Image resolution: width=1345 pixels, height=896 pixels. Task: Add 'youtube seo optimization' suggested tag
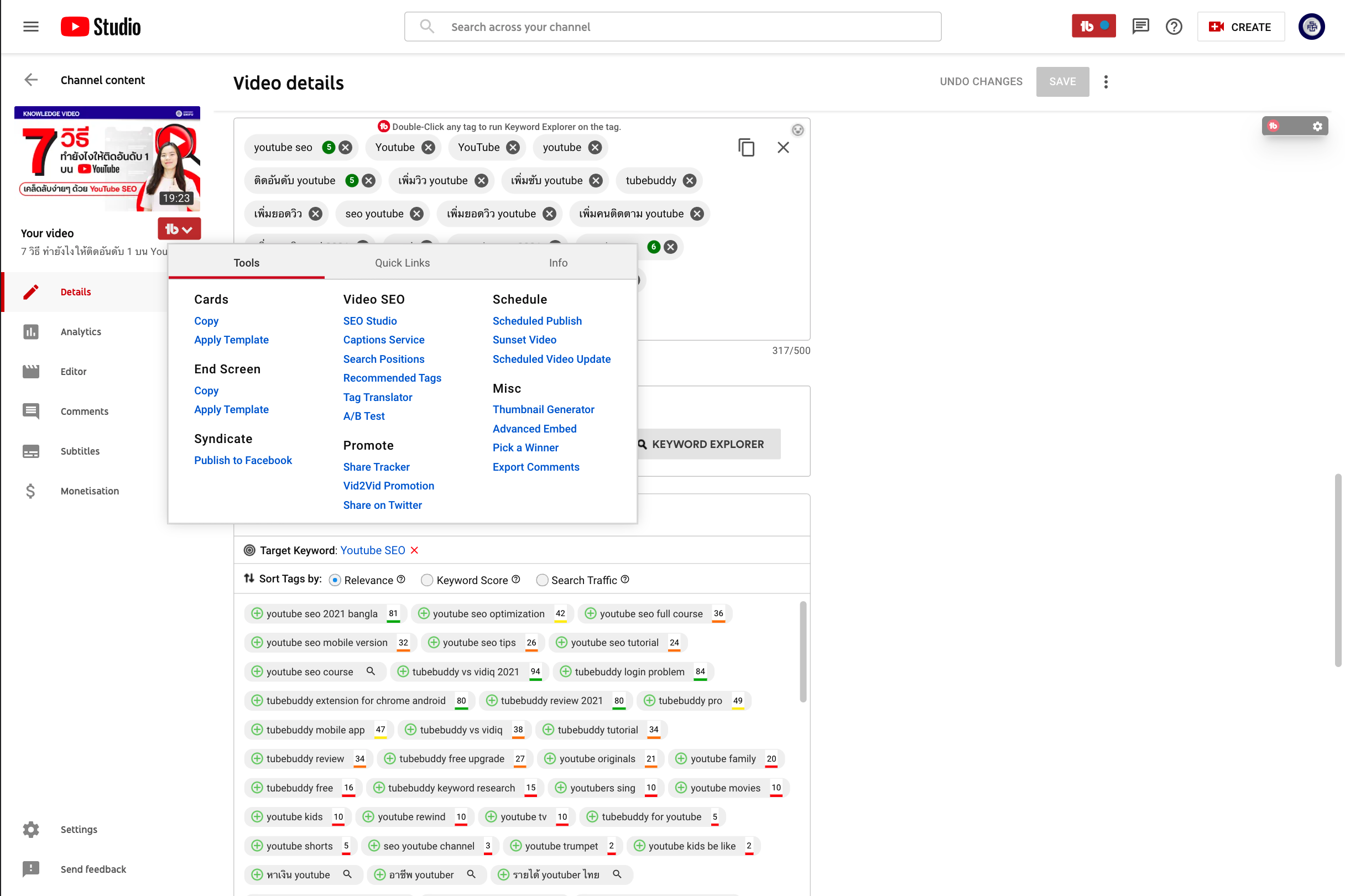(424, 613)
